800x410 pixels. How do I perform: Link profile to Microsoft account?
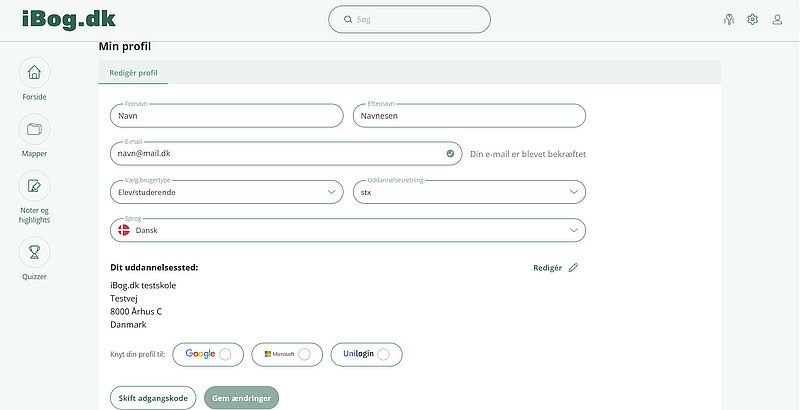287,354
